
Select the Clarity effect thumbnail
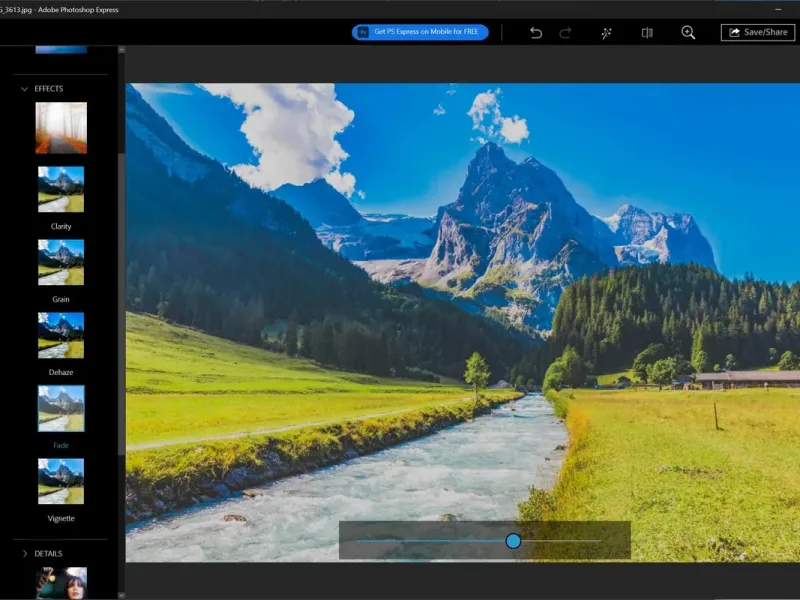(61, 189)
